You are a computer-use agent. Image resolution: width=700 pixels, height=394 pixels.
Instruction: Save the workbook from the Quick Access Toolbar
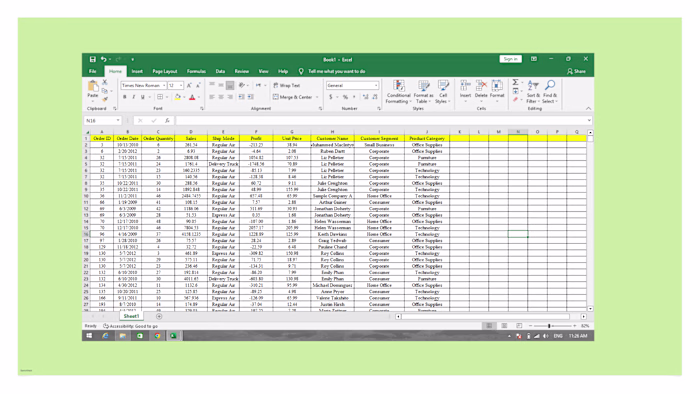point(92,59)
